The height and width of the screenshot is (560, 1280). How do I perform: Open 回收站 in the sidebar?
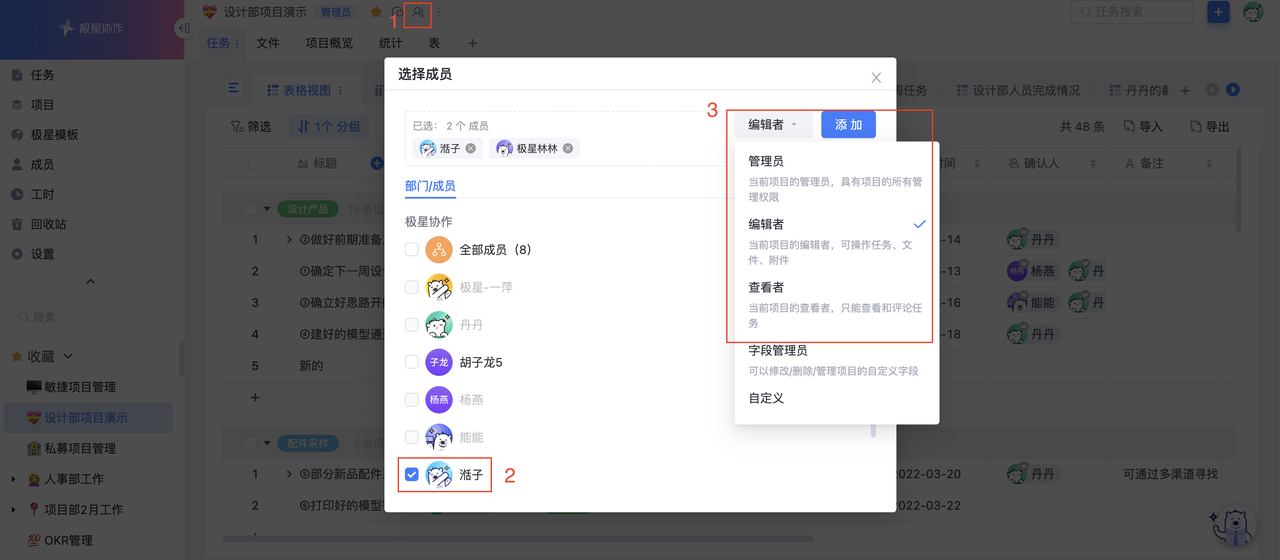tap(48, 224)
